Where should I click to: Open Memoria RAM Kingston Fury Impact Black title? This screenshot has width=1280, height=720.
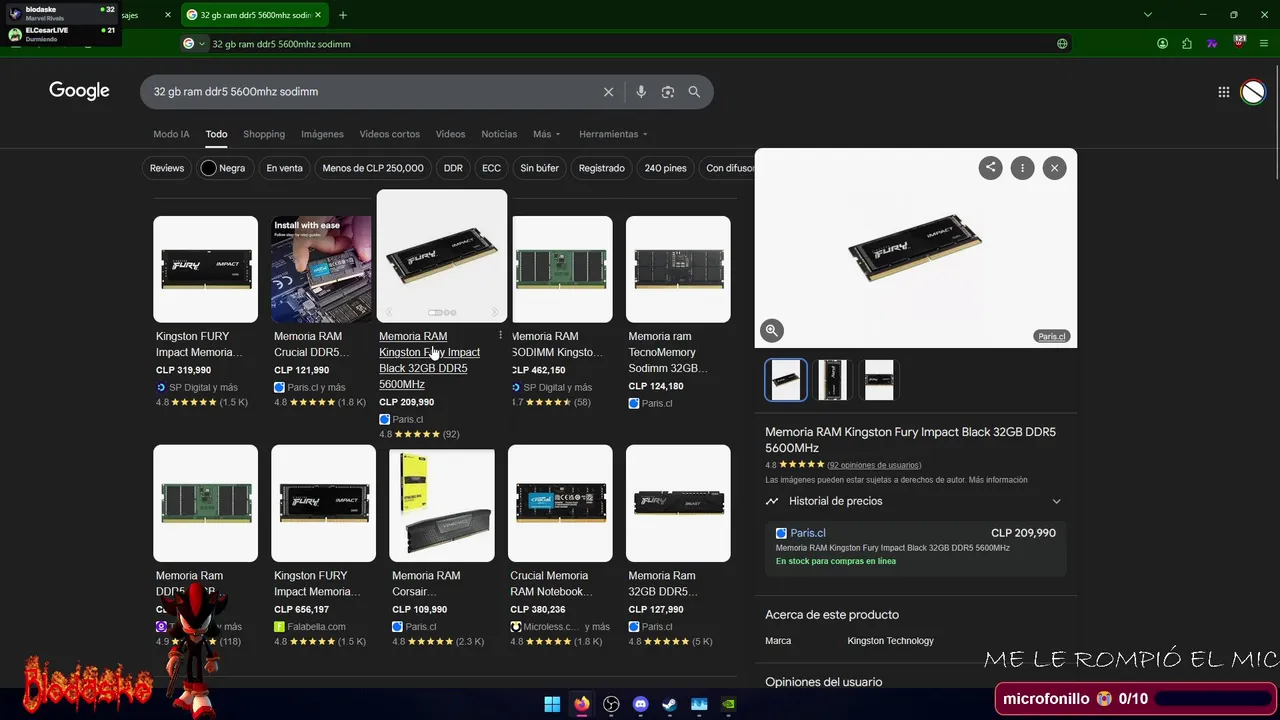tap(429, 360)
